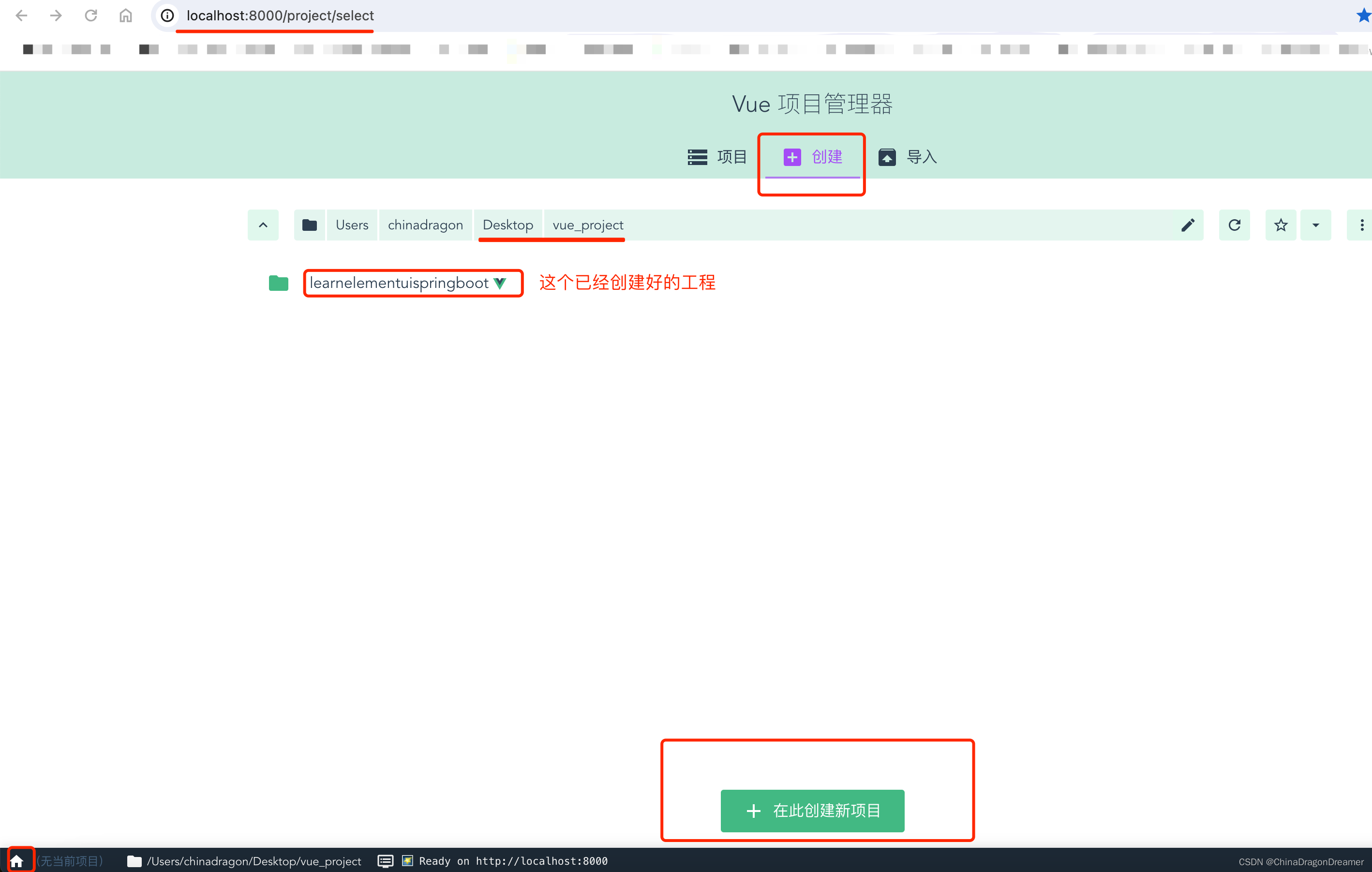This screenshot has height=872, width=1372.
Task: Open the browser home page
Action: [125, 15]
